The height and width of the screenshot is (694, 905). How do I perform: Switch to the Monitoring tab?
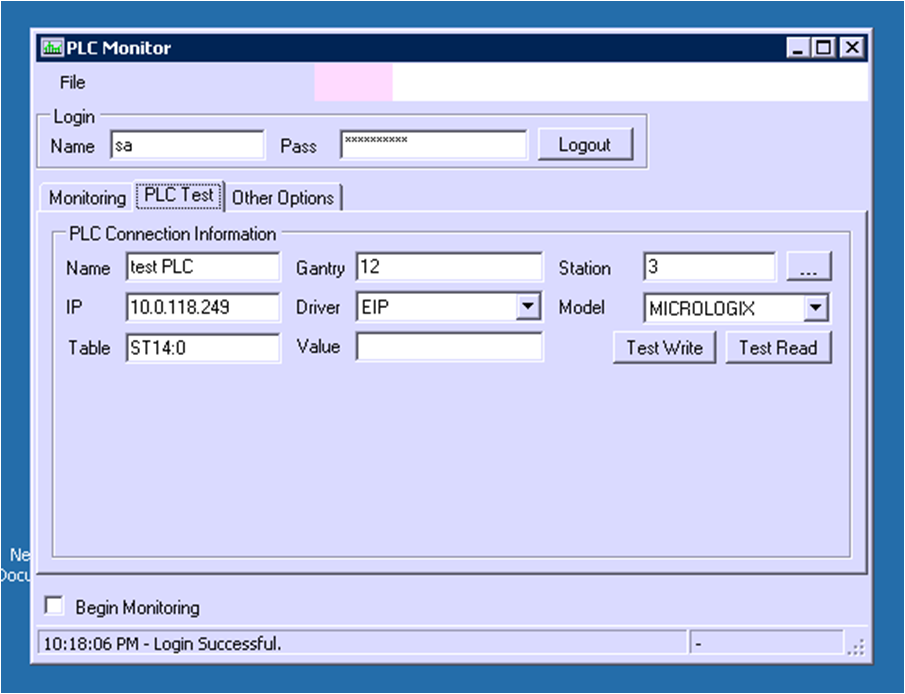coord(87,198)
